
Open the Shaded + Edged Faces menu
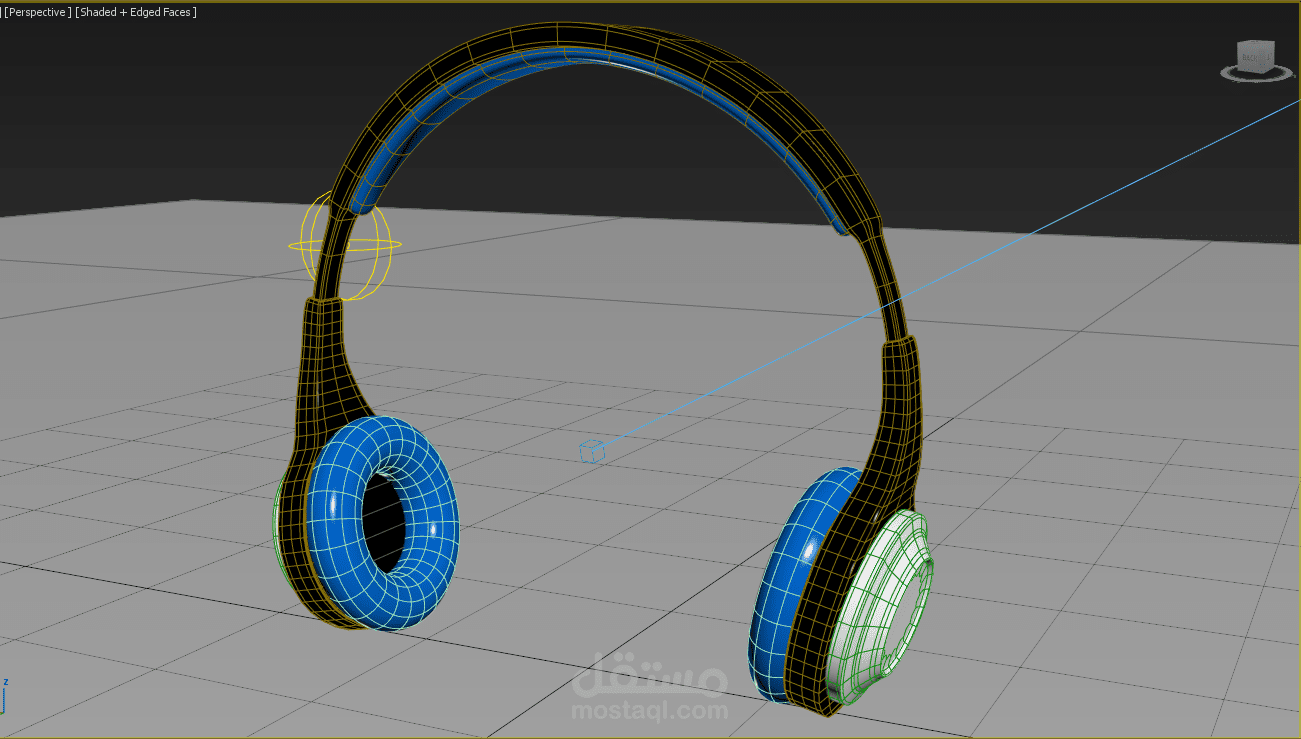click(x=136, y=12)
